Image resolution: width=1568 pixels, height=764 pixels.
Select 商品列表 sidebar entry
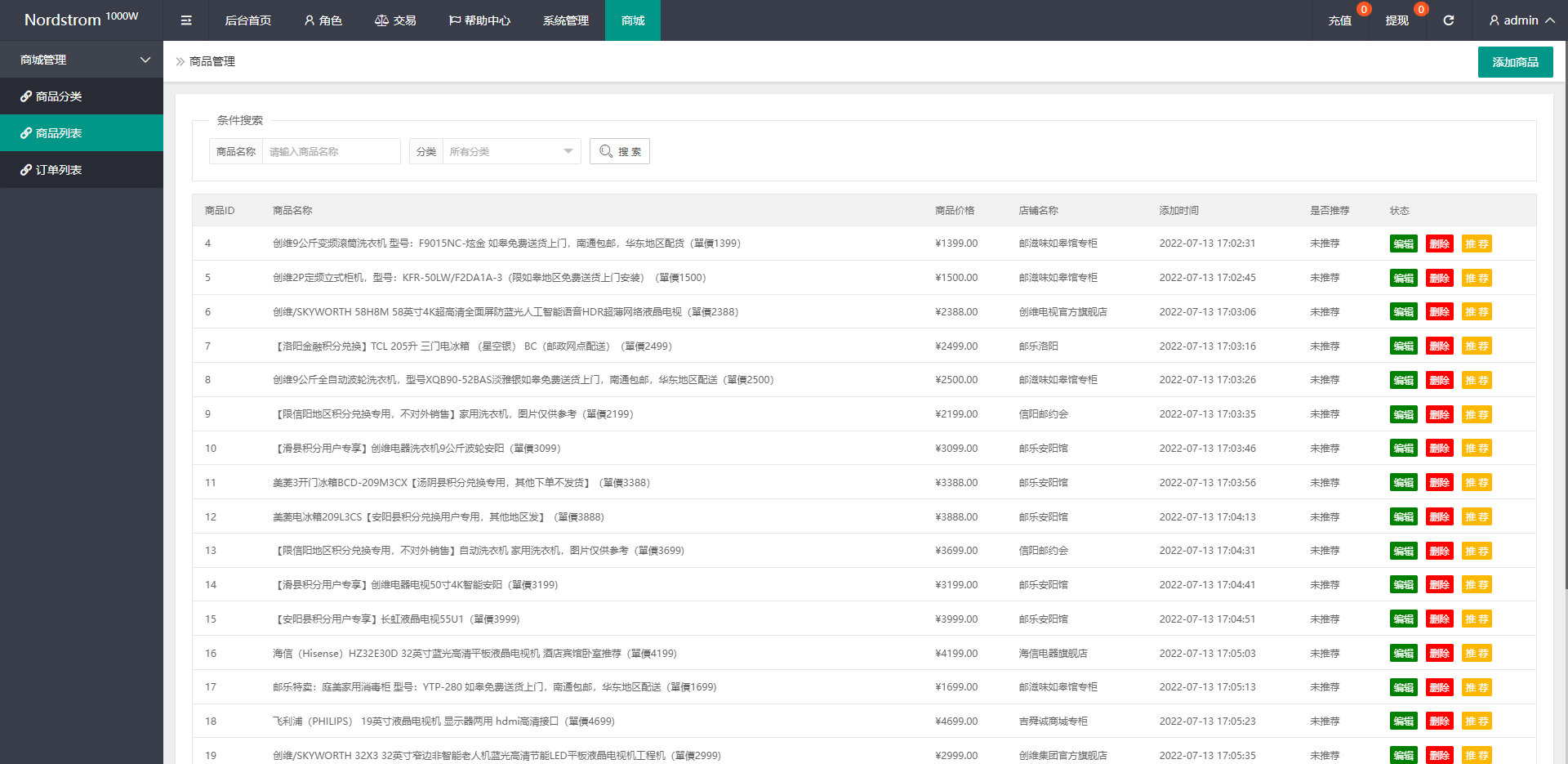click(59, 133)
